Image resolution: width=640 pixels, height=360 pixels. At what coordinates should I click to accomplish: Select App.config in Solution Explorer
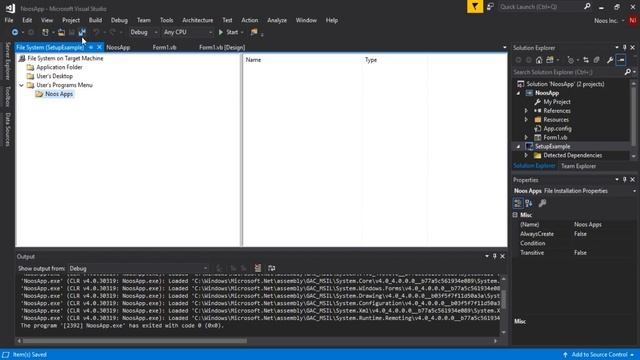pos(557,129)
